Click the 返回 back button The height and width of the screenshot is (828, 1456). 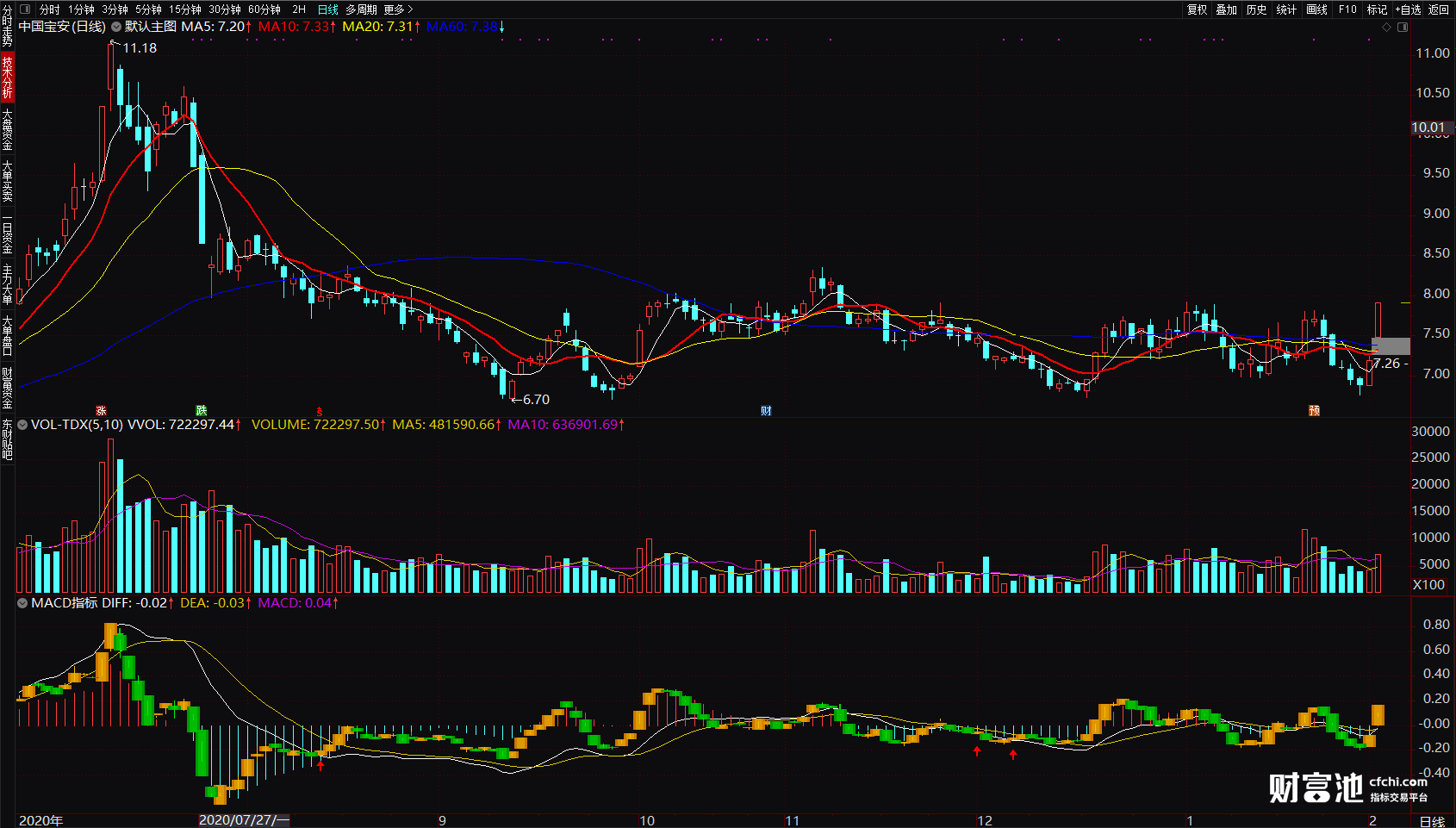coord(1439,9)
